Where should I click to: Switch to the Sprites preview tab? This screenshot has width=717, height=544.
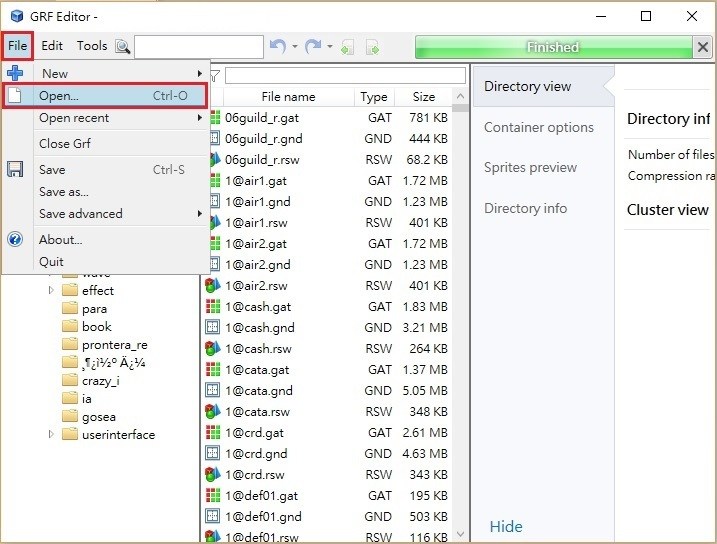[x=530, y=167]
